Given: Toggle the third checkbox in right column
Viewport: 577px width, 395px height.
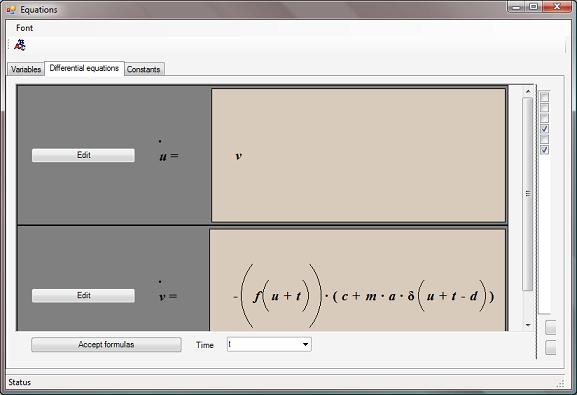Looking at the screenshot, I should click(545, 118).
